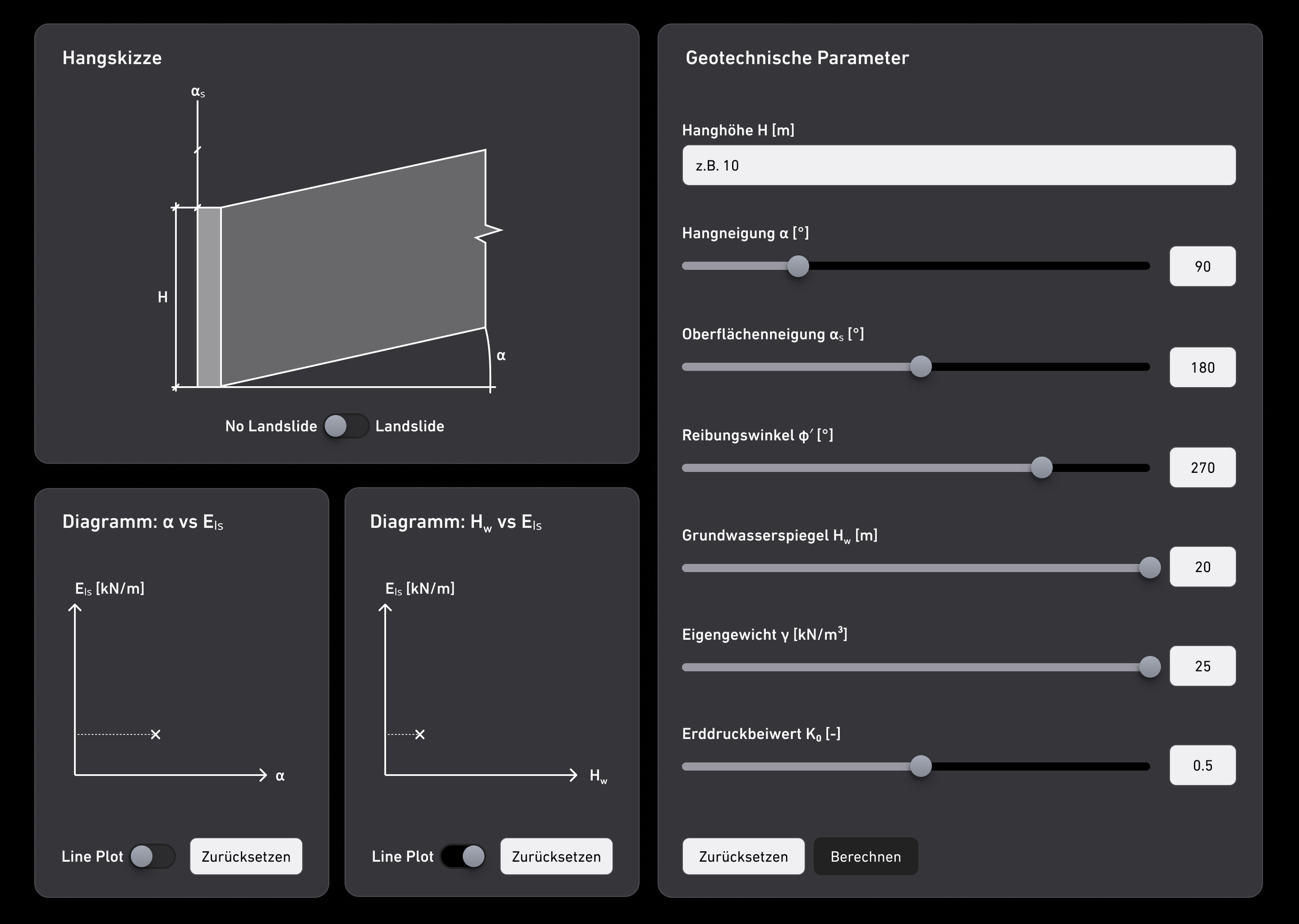
Task: Click the Grundwasserspiegel value box showing 20
Action: tap(1202, 566)
